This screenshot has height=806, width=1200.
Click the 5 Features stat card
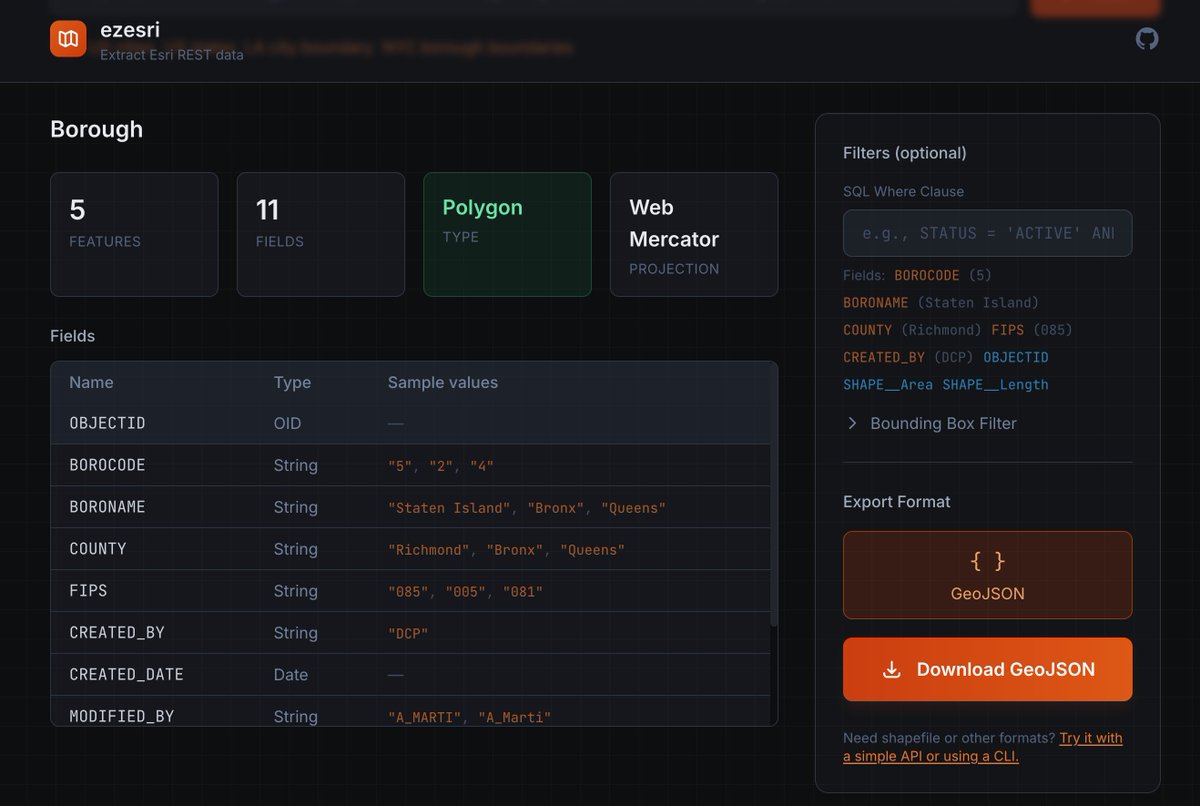click(134, 234)
